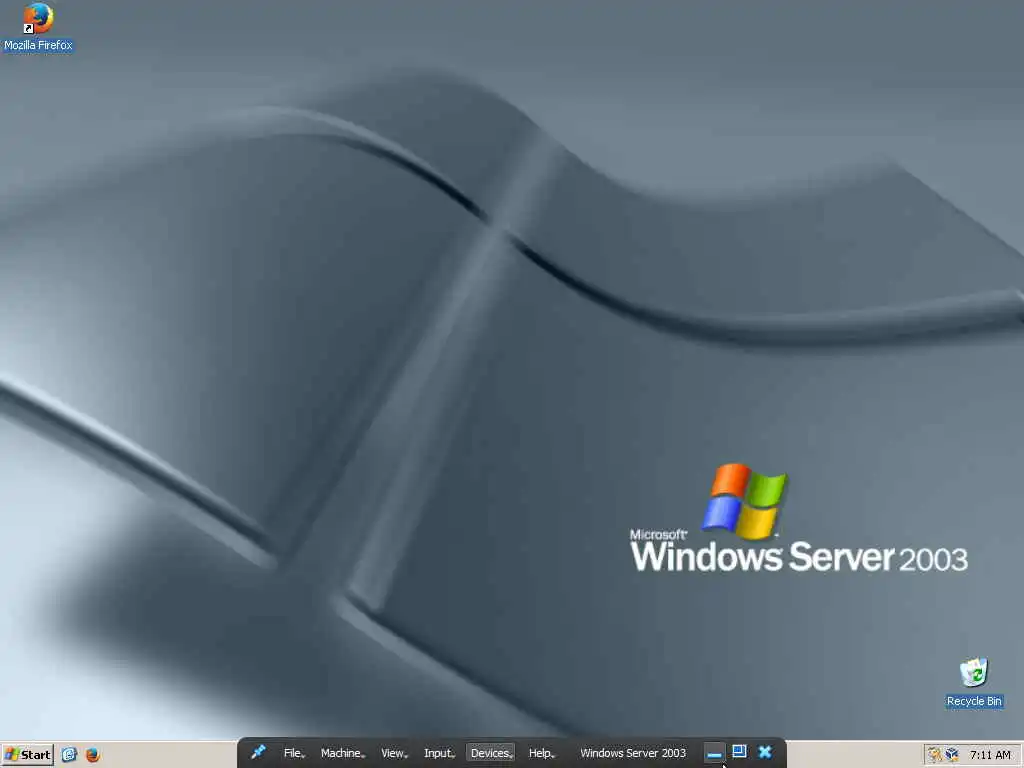Open the Windows Start menu
This screenshot has width=1024, height=768.
(27, 755)
